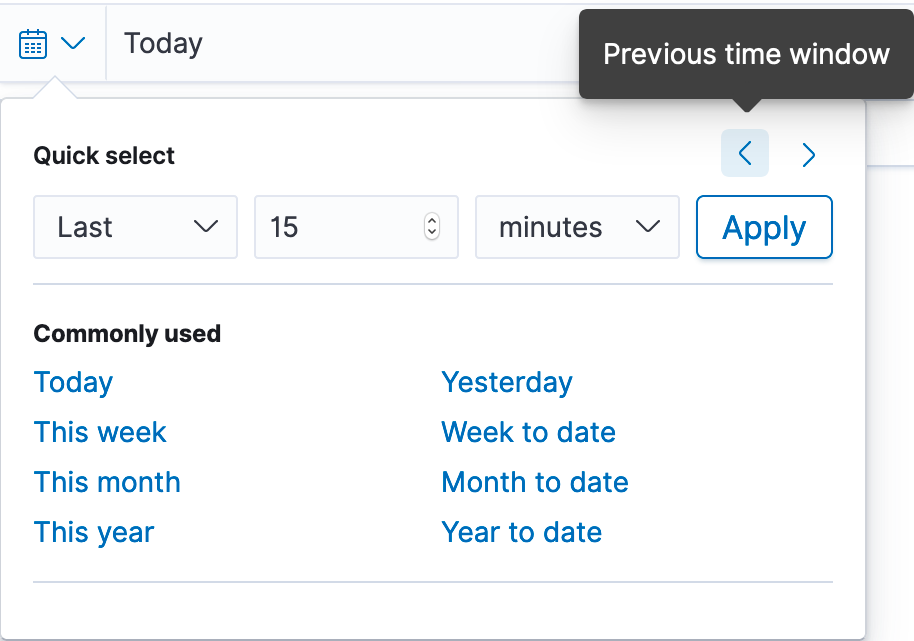This screenshot has width=914, height=641.
Task: Click the chevron arrow inside the Last selector
Action: coord(206,227)
